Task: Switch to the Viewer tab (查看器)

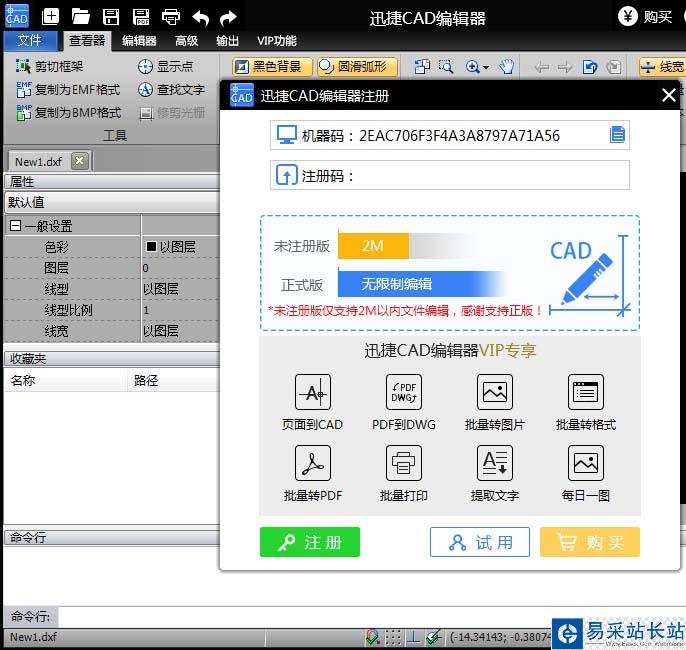Action: point(87,41)
